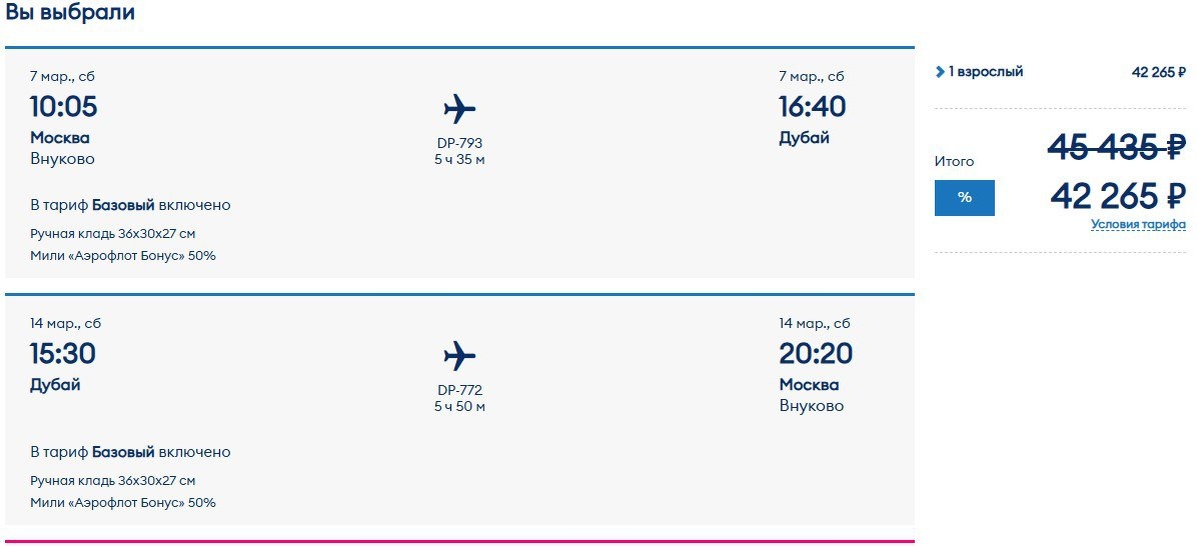Click Базовый tariff text in return flight
The image size is (1197, 546).
pos(123,452)
